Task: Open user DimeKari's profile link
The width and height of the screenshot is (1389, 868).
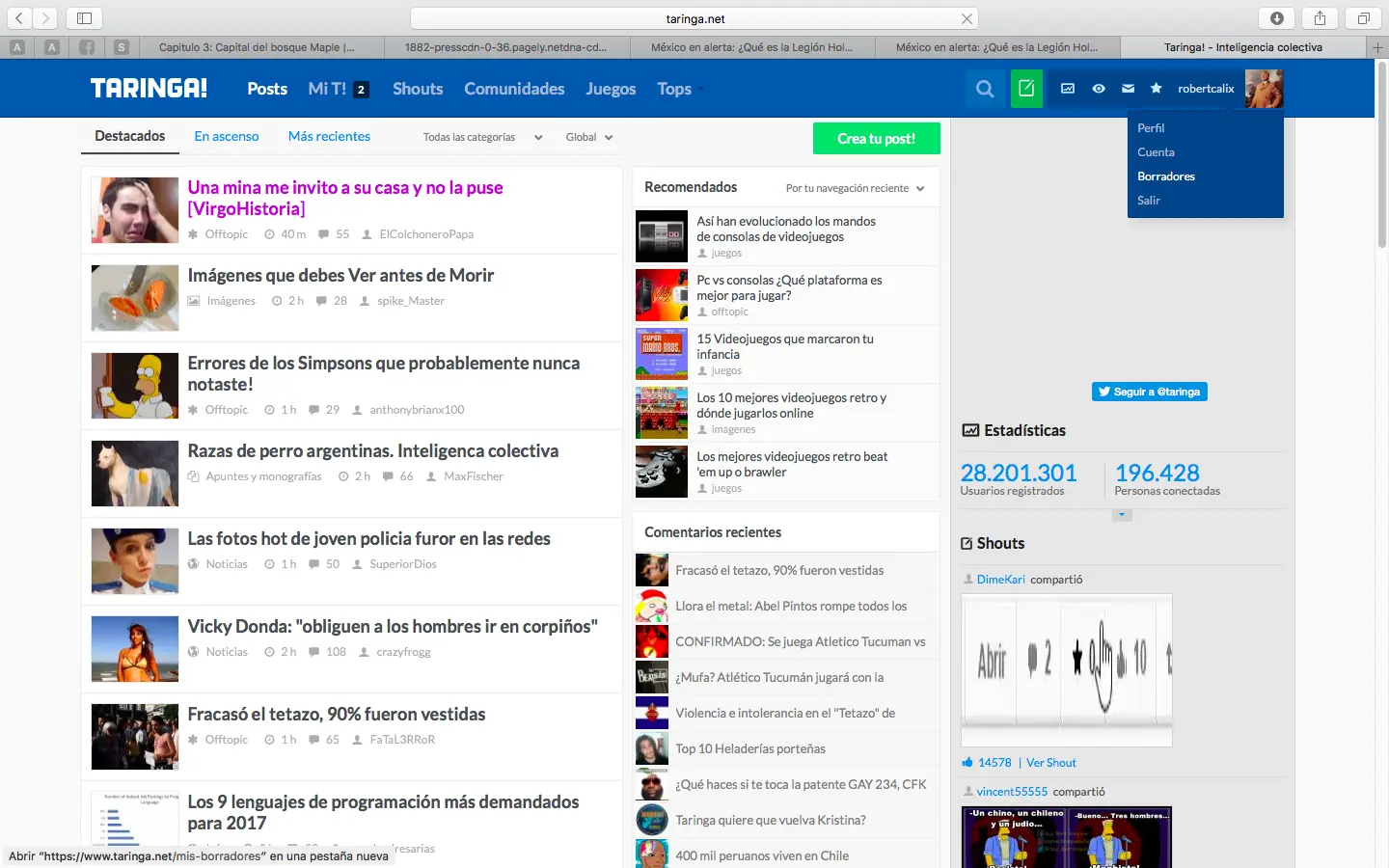Action: pos(1000,580)
